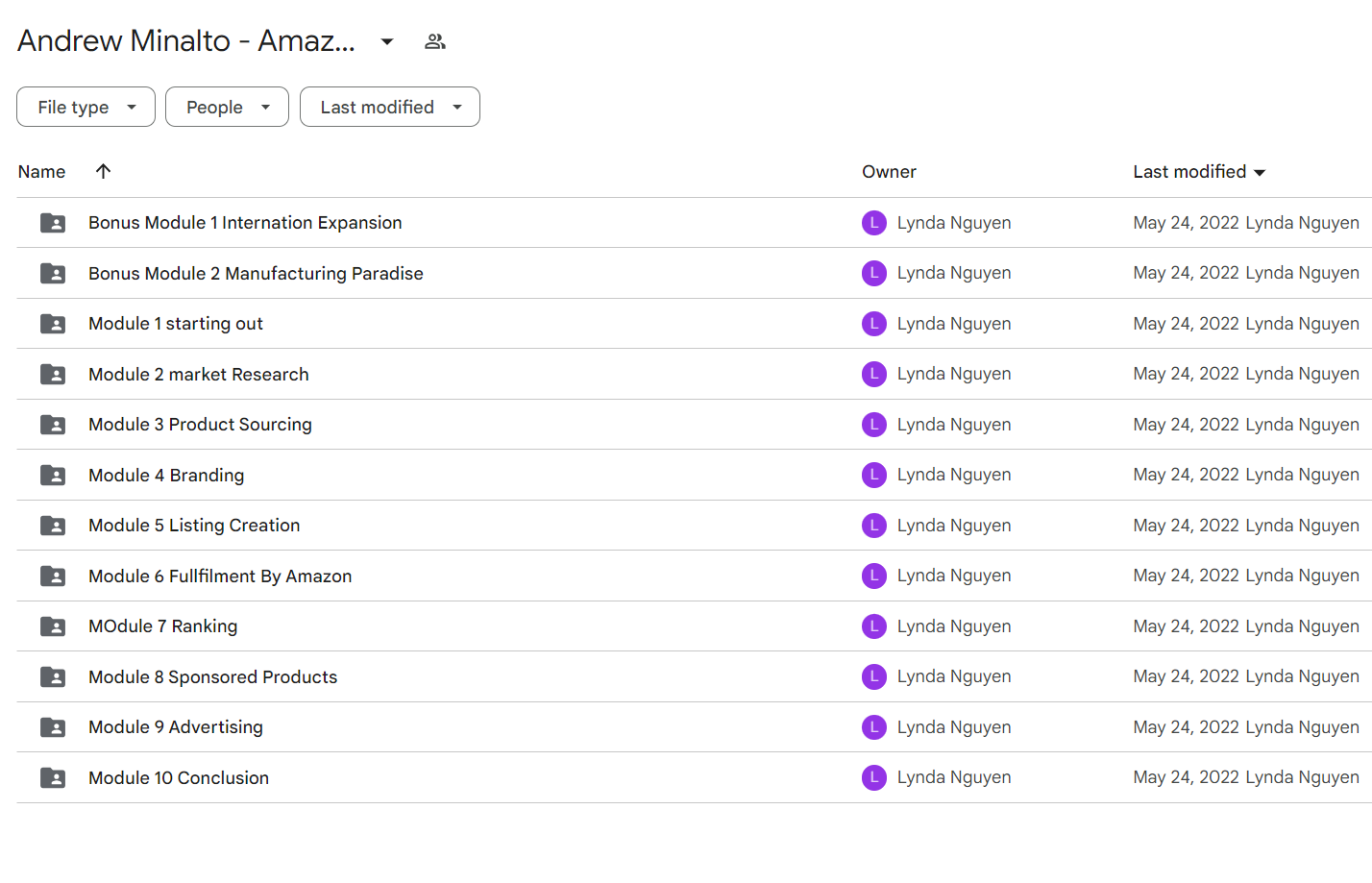Click Lynda Nguyen owner name in Module 10 Conclusion row
1372x883 pixels.
coord(954,777)
